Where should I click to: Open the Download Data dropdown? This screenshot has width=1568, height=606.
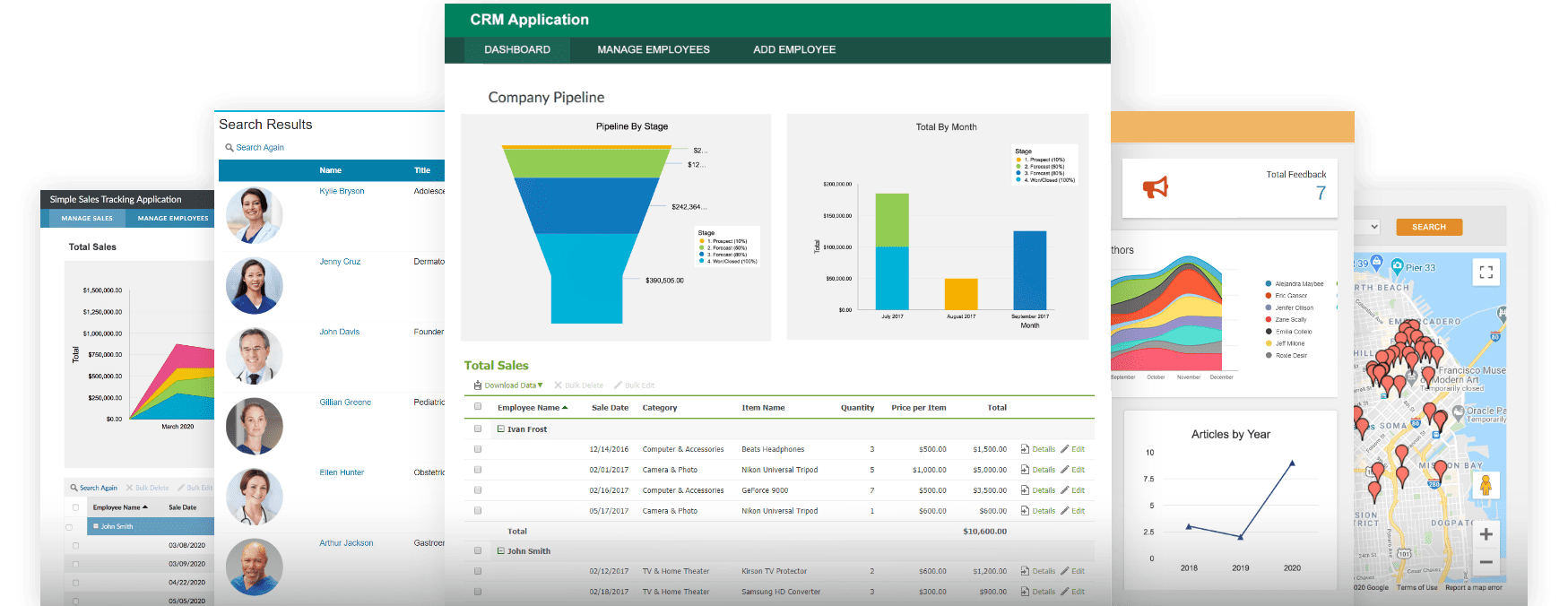513,385
